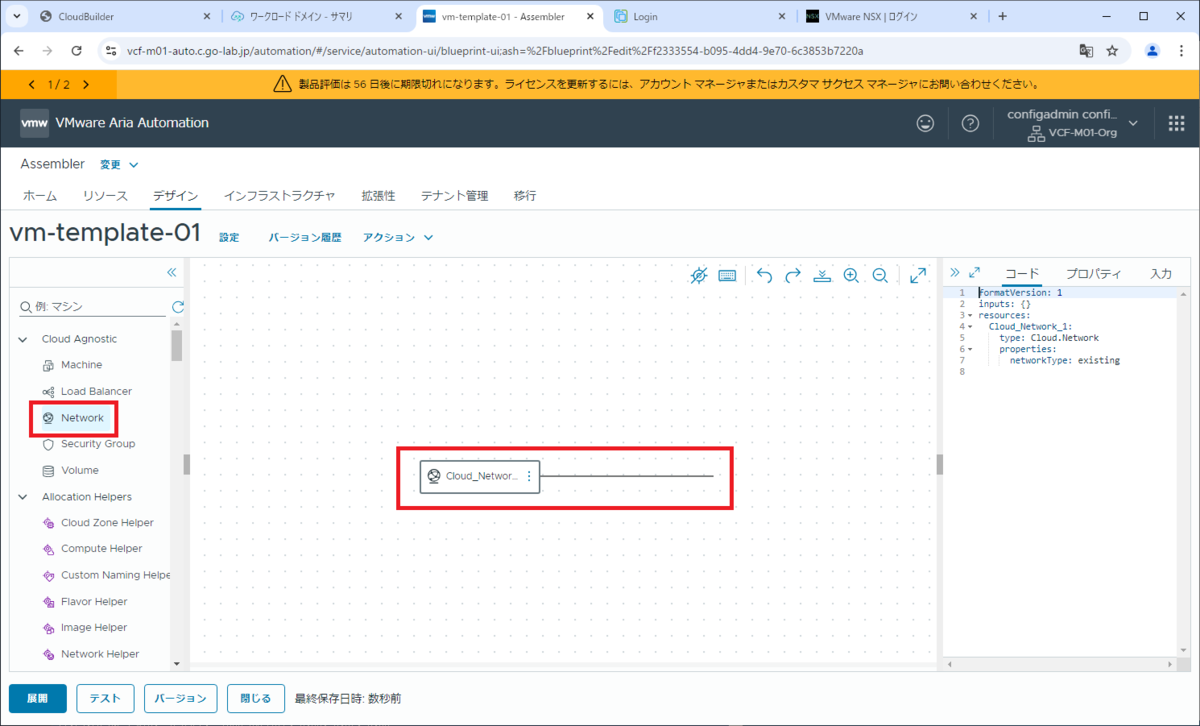
Task: Click the resource search field
Action: [92, 307]
